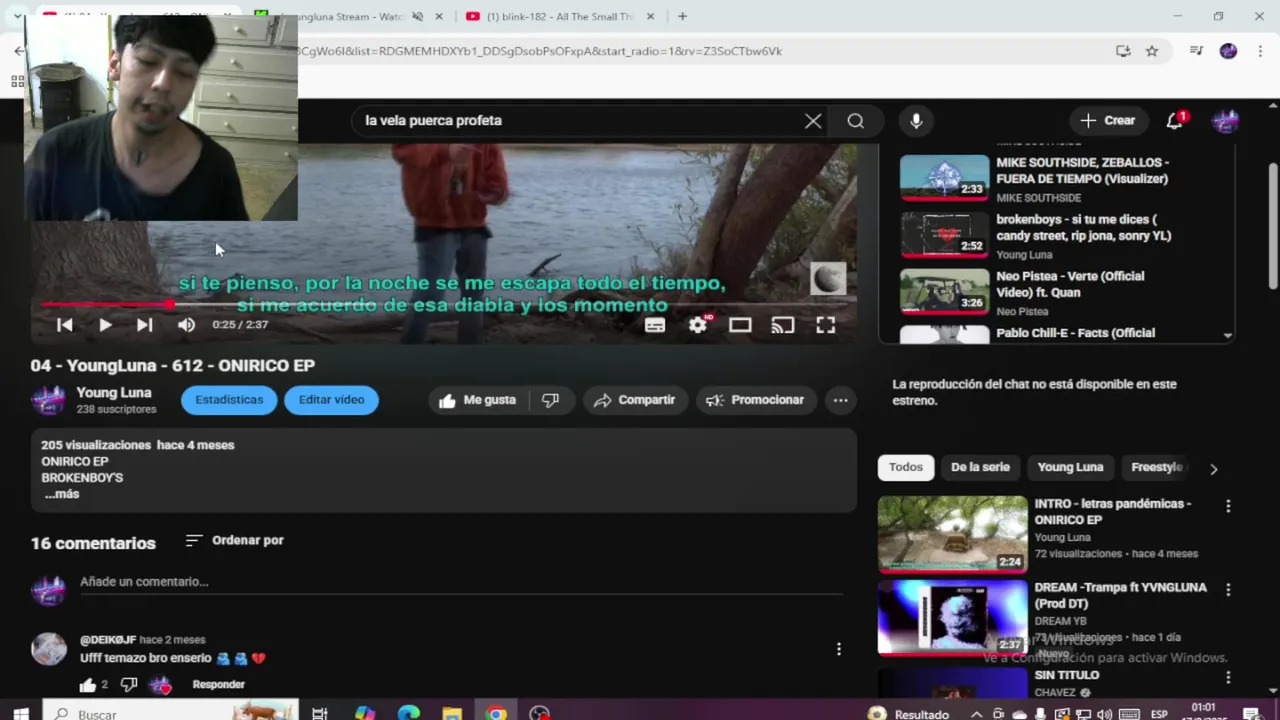Select the Todos filter chip
The width and height of the screenshot is (1280, 720).
click(x=906, y=467)
